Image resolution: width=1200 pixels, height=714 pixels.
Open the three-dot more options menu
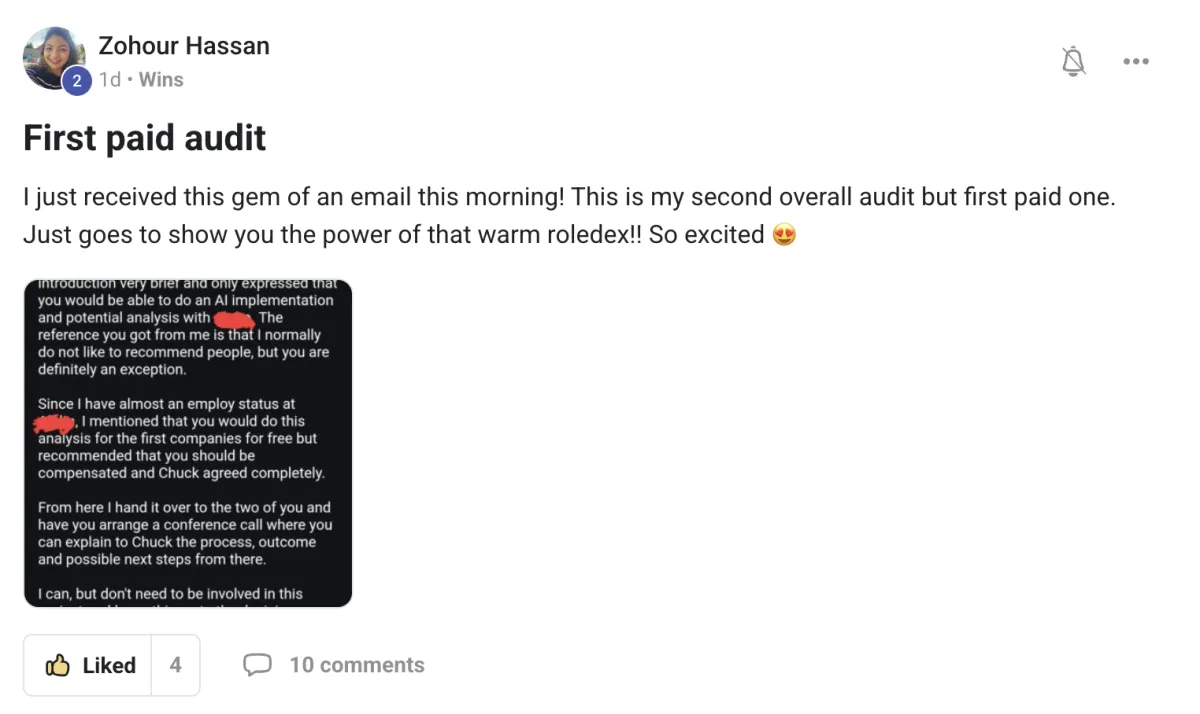pyautogui.click(x=1136, y=62)
